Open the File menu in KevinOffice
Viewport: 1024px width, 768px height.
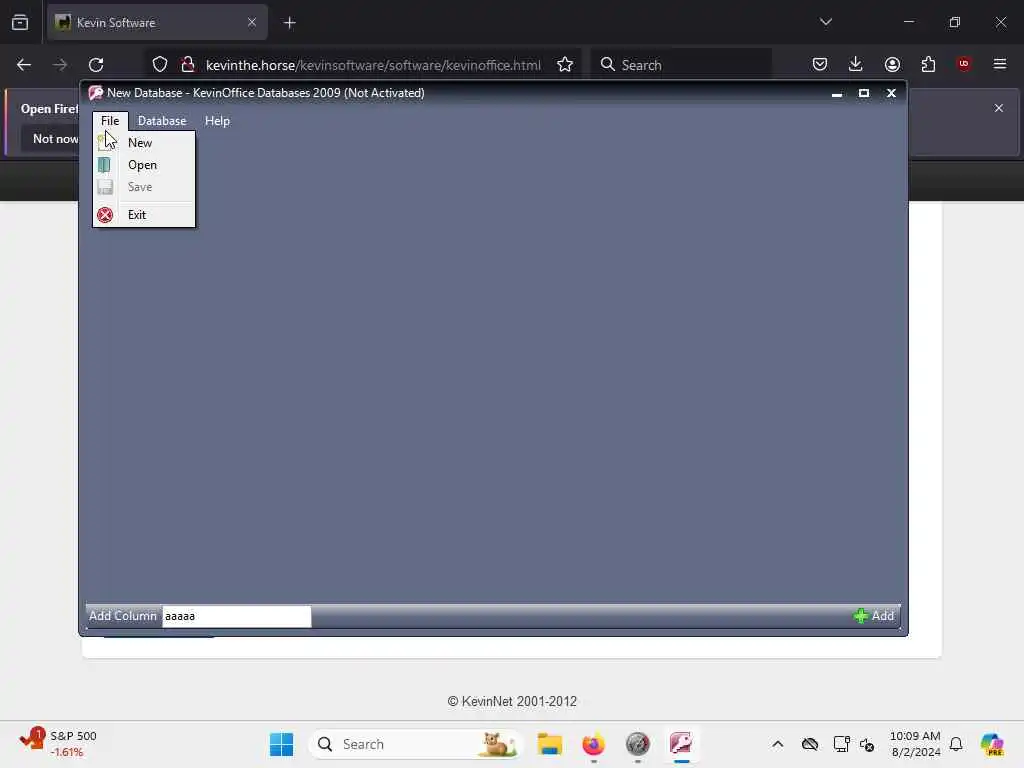point(110,121)
